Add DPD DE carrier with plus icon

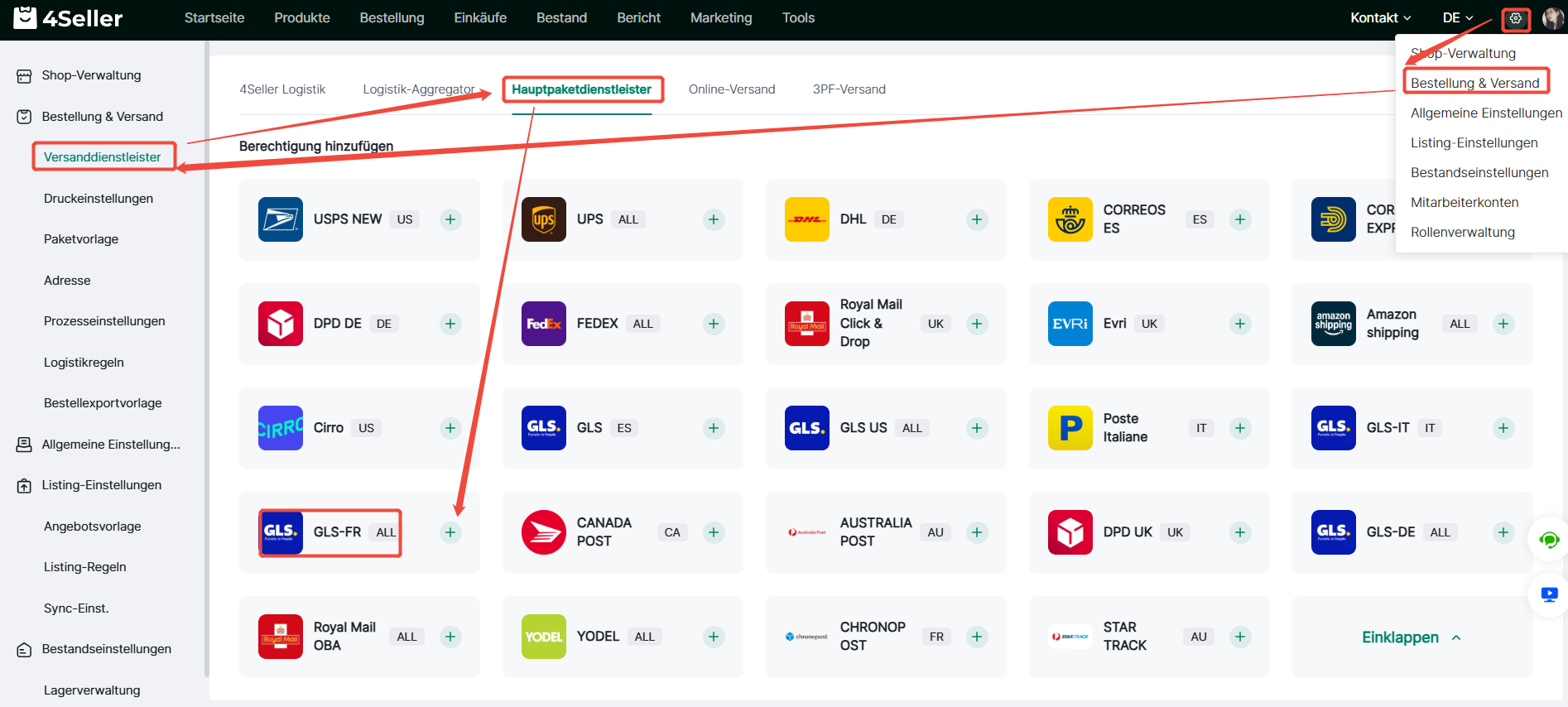pos(450,324)
